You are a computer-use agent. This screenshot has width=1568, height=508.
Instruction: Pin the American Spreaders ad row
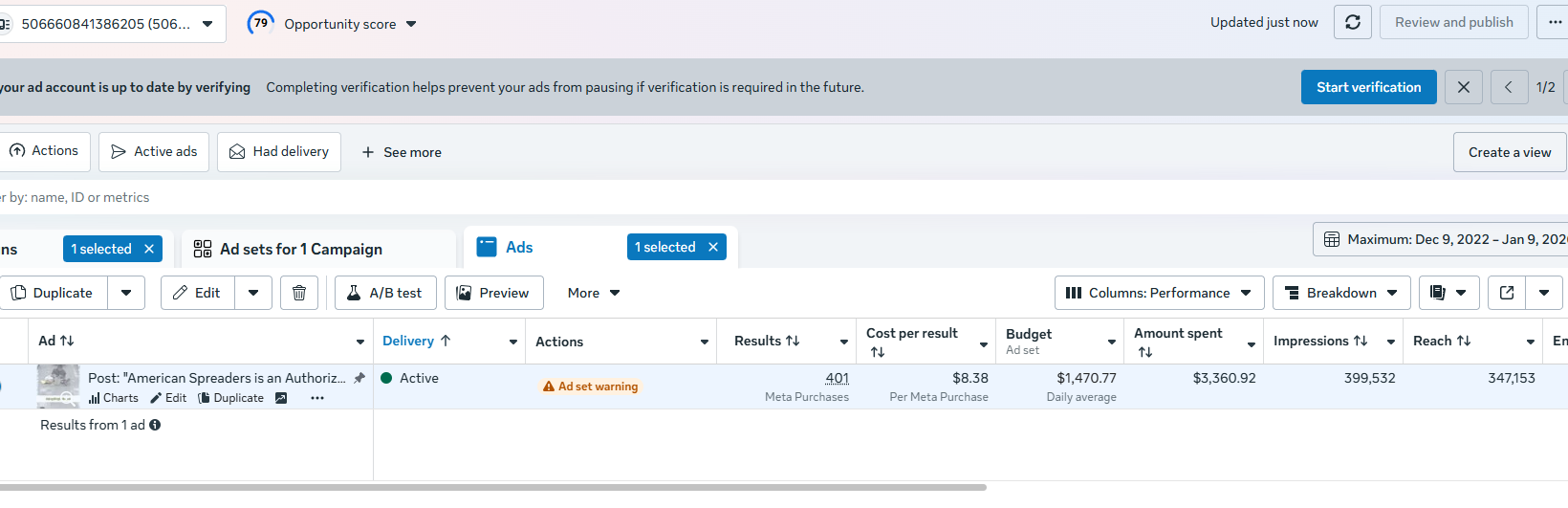pyautogui.click(x=359, y=378)
